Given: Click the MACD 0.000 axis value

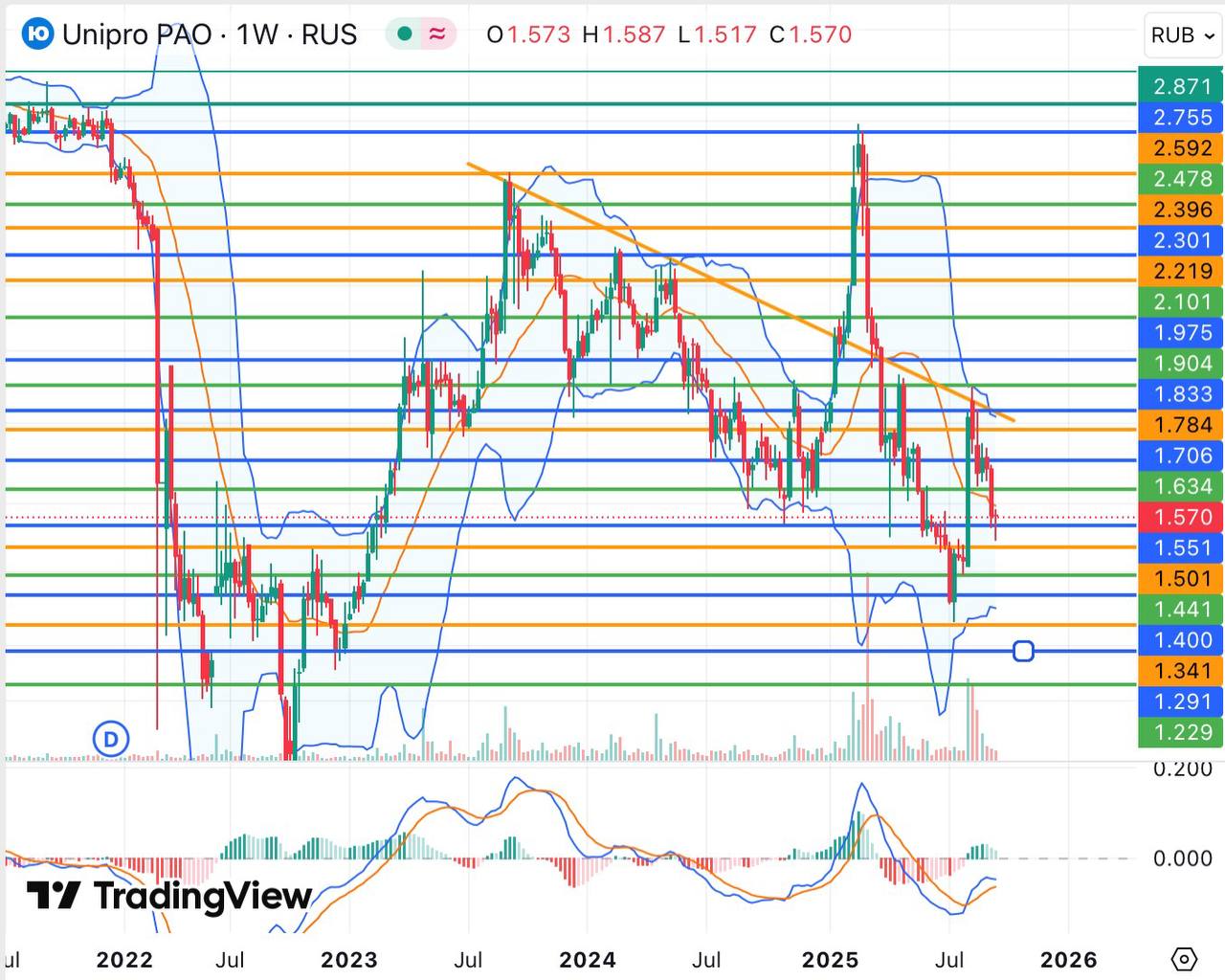Looking at the screenshot, I should coord(1182,857).
